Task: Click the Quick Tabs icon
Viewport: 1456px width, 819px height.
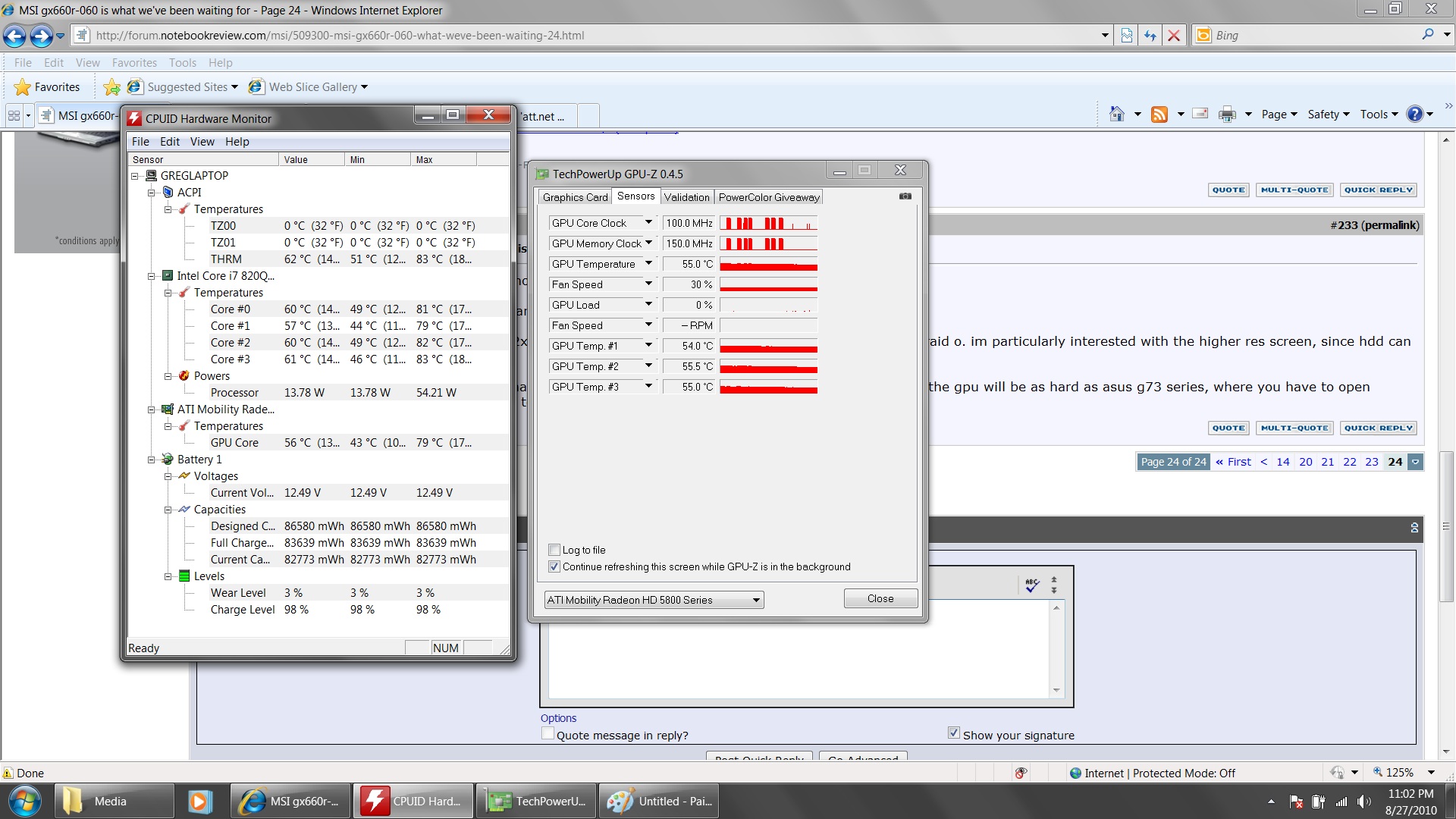Action: pos(14,116)
